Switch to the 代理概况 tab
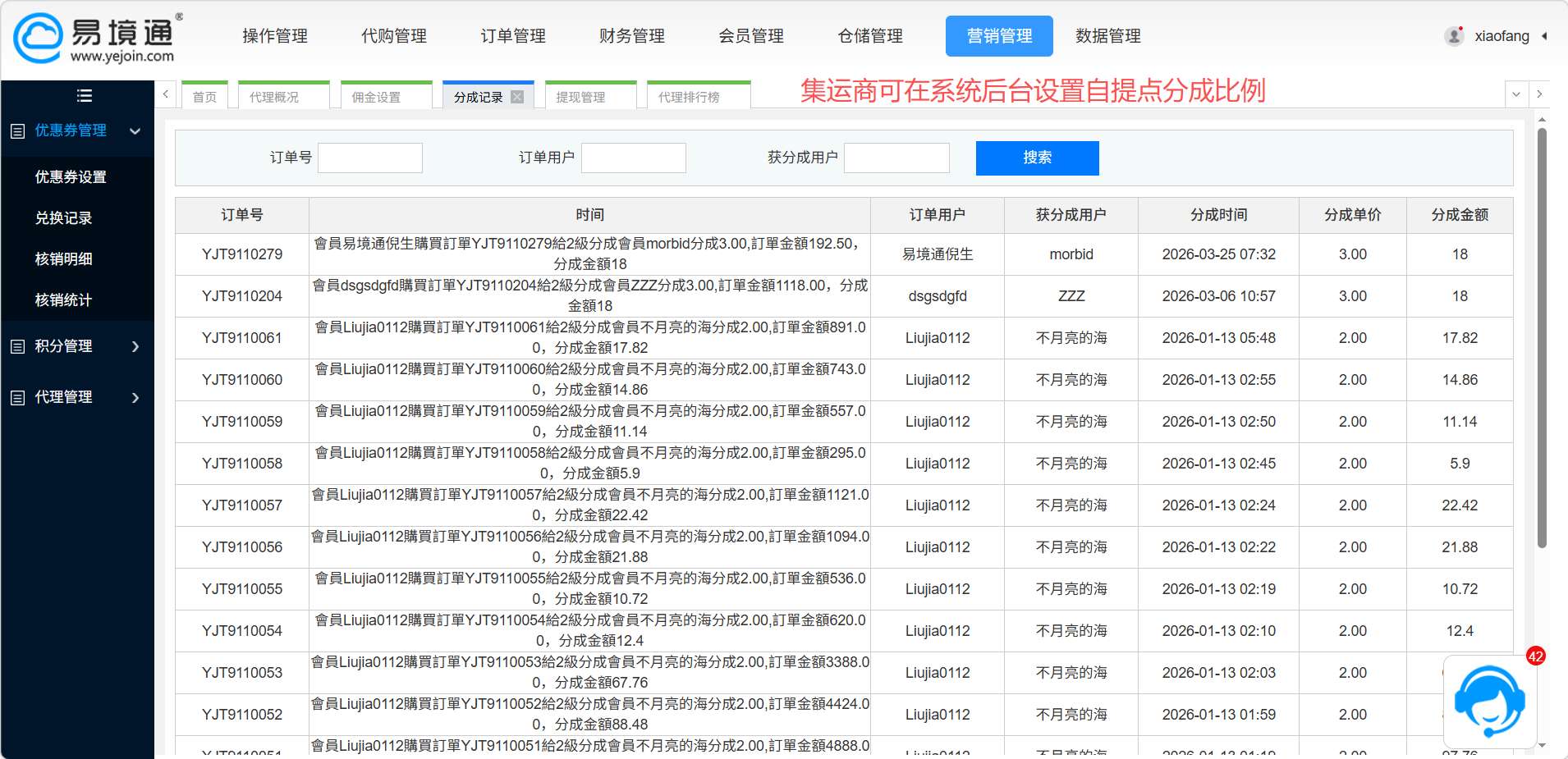The width and height of the screenshot is (1568, 759). click(284, 96)
